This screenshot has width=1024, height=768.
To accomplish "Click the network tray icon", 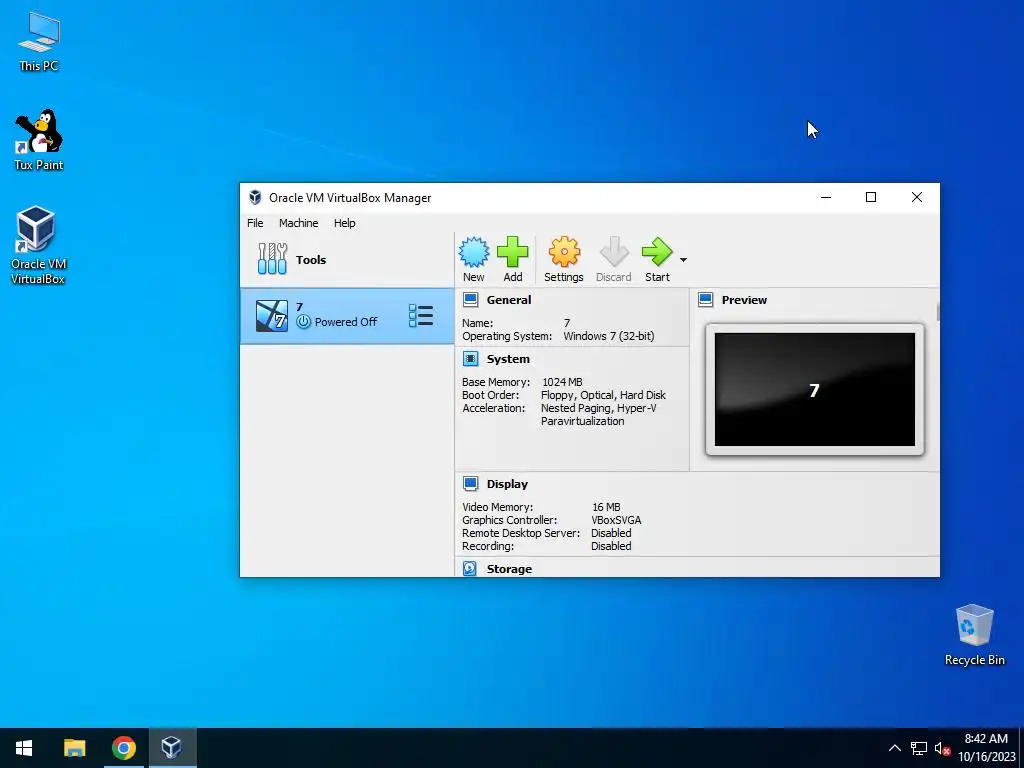I will tap(919, 748).
